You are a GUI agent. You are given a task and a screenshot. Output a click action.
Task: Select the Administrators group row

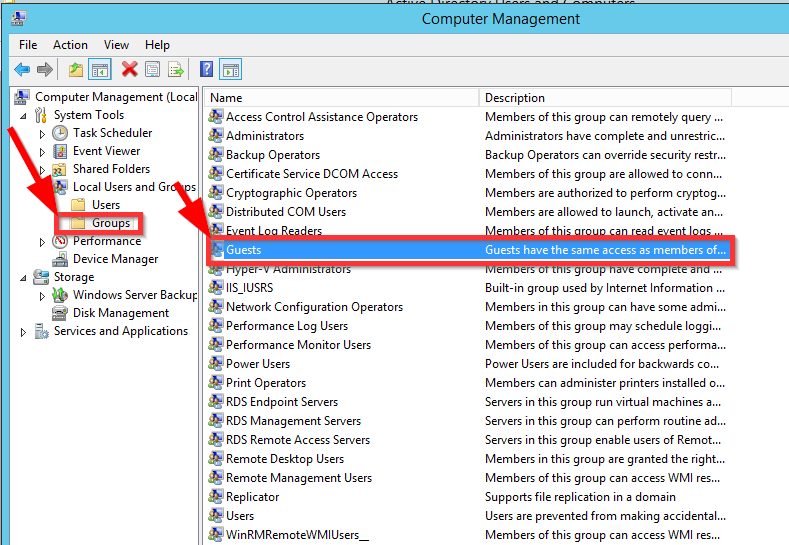tap(264, 136)
